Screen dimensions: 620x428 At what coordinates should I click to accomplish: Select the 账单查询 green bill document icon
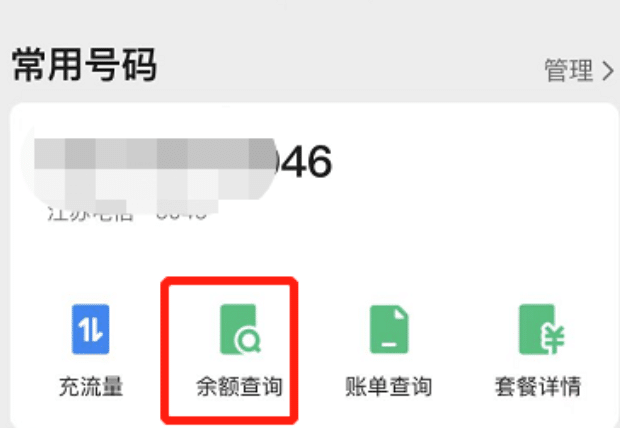coord(389,329)
